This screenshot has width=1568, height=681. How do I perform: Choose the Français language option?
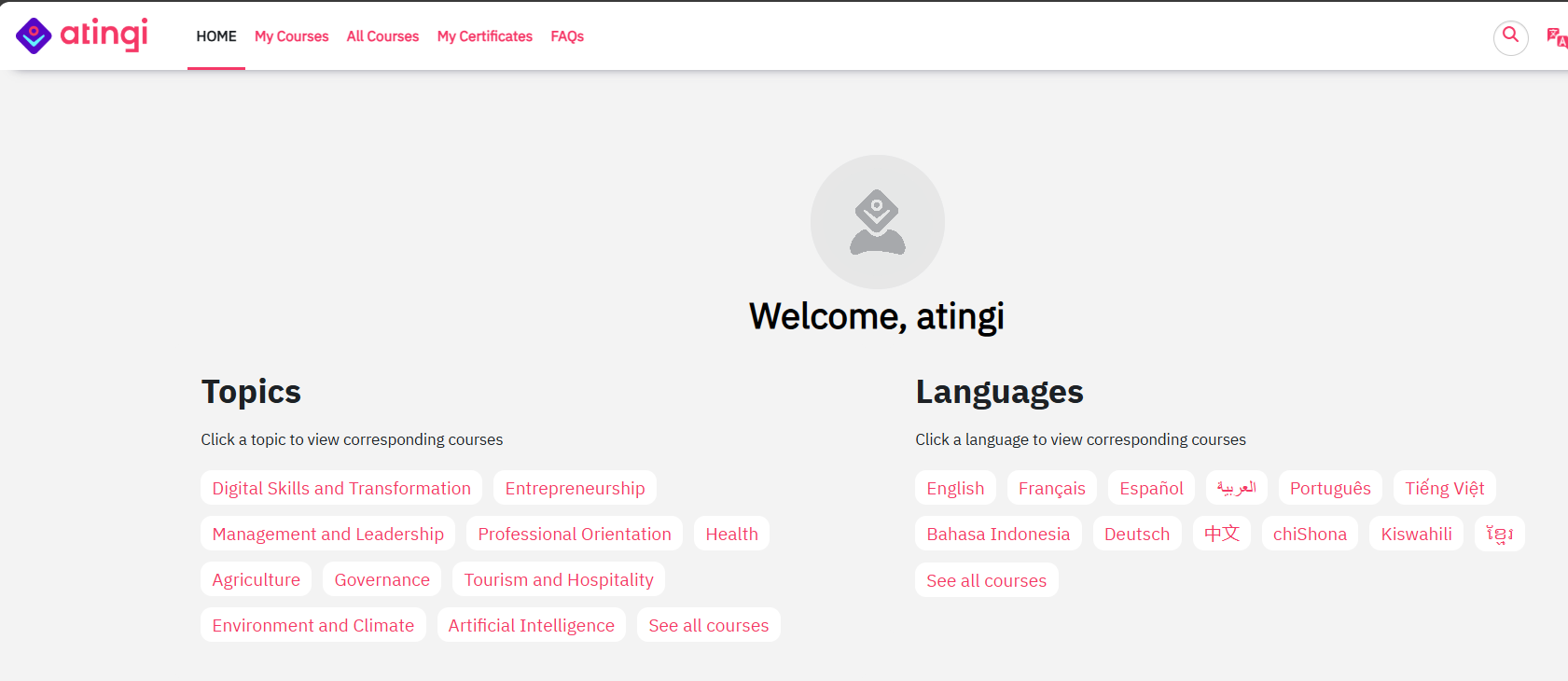click(1051, 488)
